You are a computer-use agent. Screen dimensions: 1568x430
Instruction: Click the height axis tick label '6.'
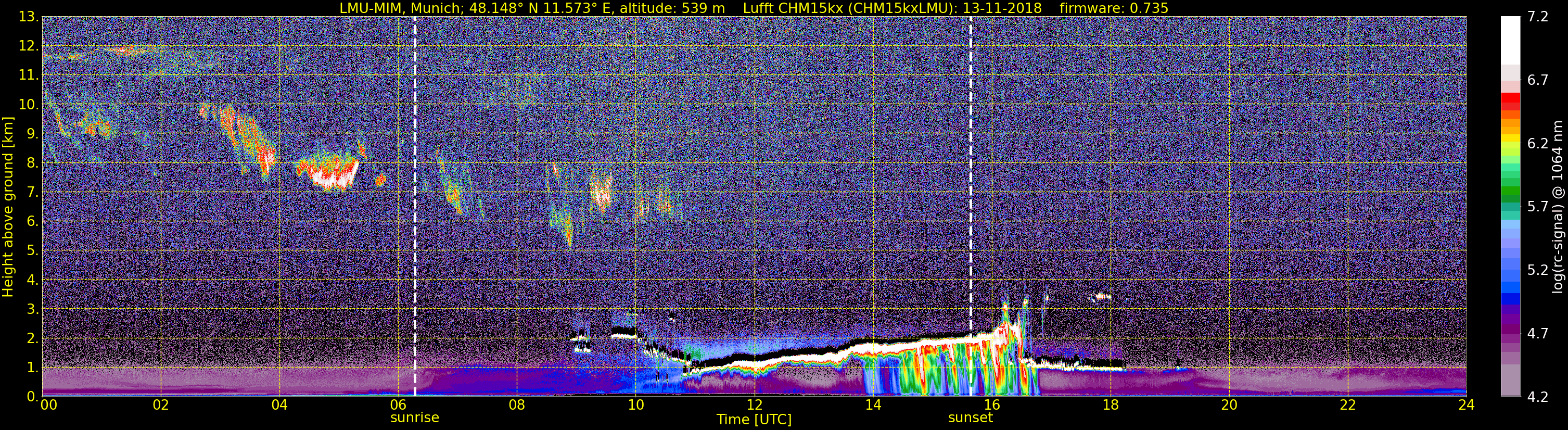tap(32, 222)
